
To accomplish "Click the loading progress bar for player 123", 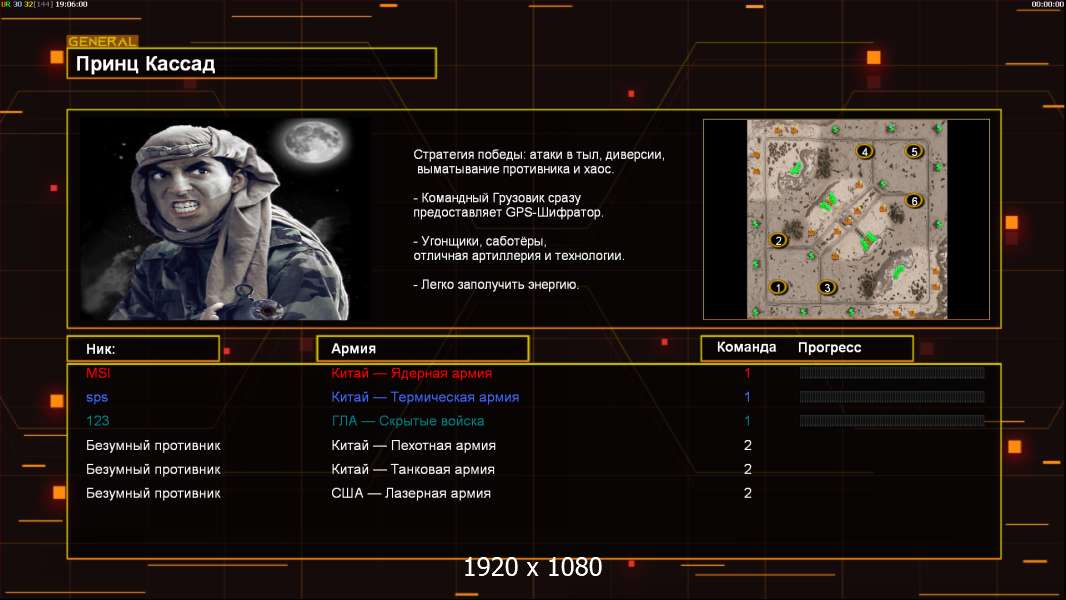I will [892, 421].
